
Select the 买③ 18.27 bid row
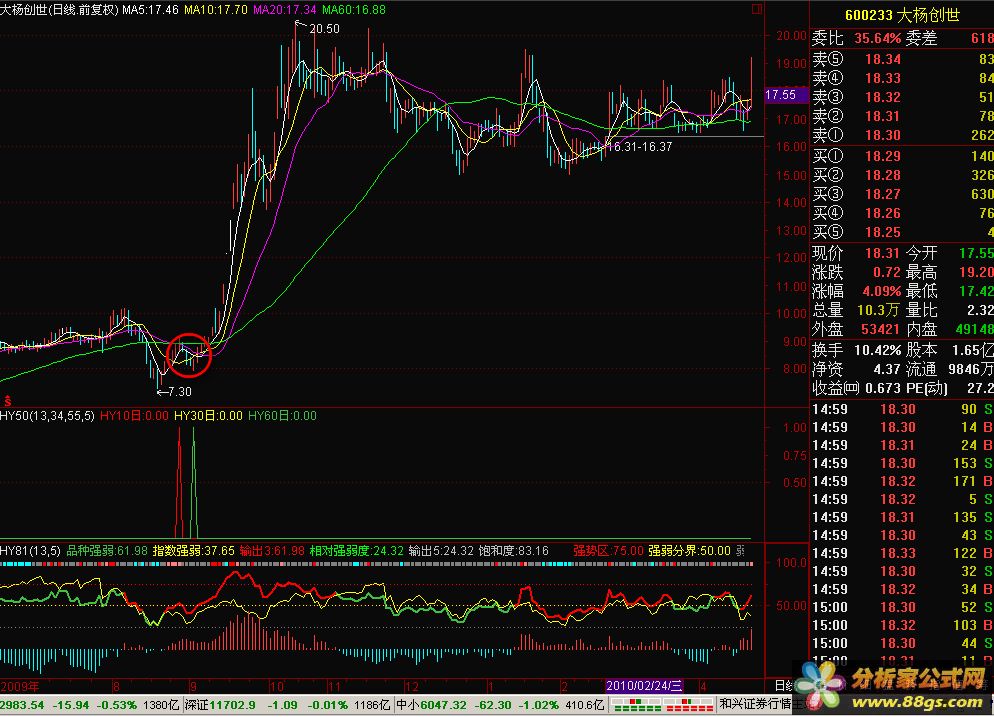point(903,195)
